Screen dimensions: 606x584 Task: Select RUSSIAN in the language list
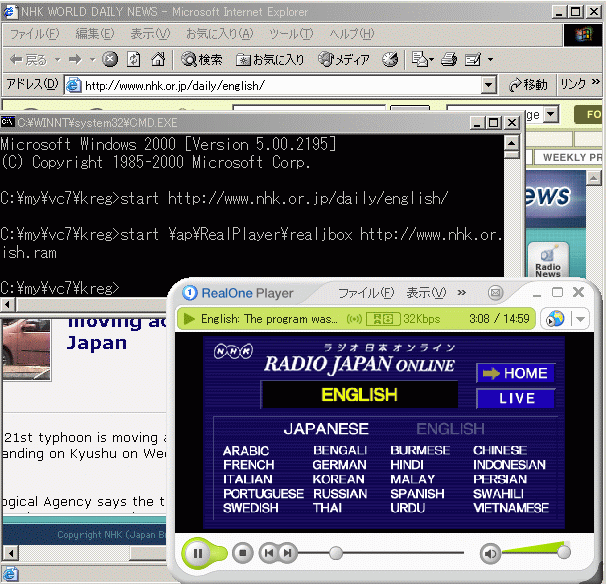pos(340,494)
